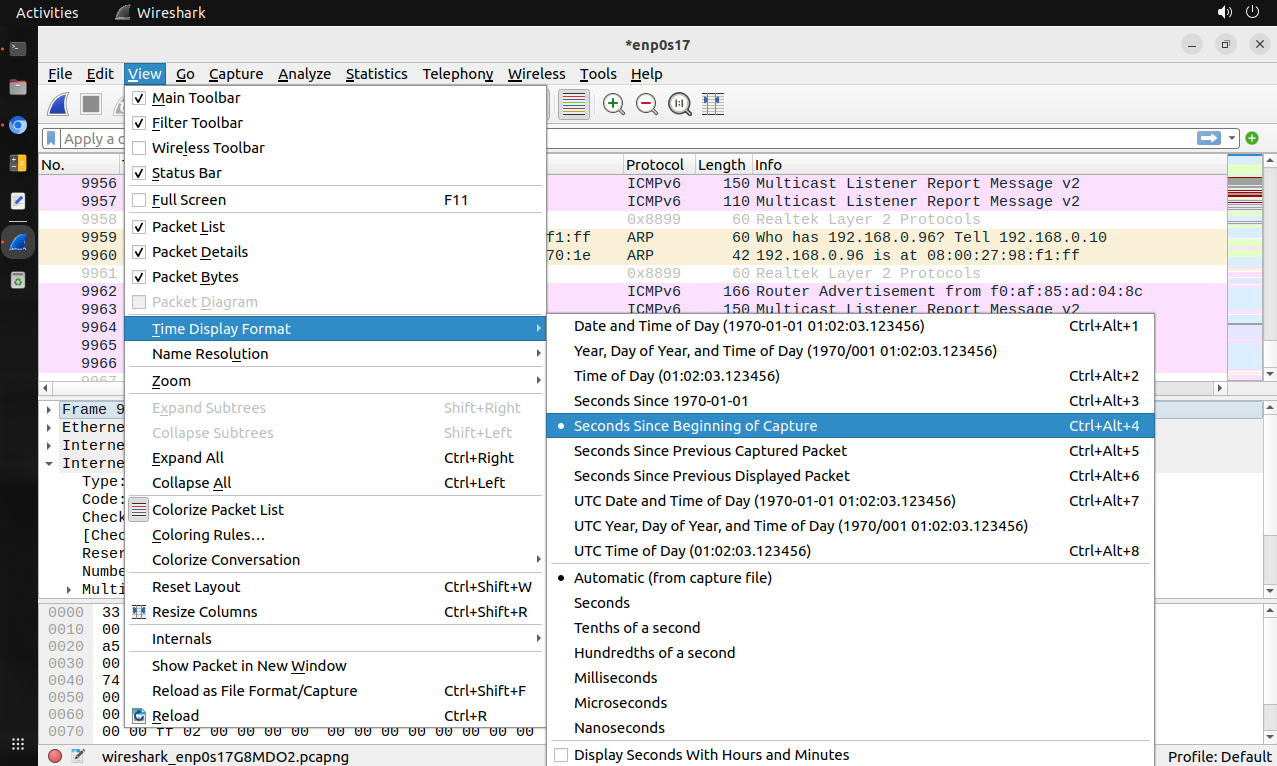1277x766 pixels.
Task: Reset zoom with the 1:1 magnifier icon
Action: pyautogui.click(x=680, y=104)
